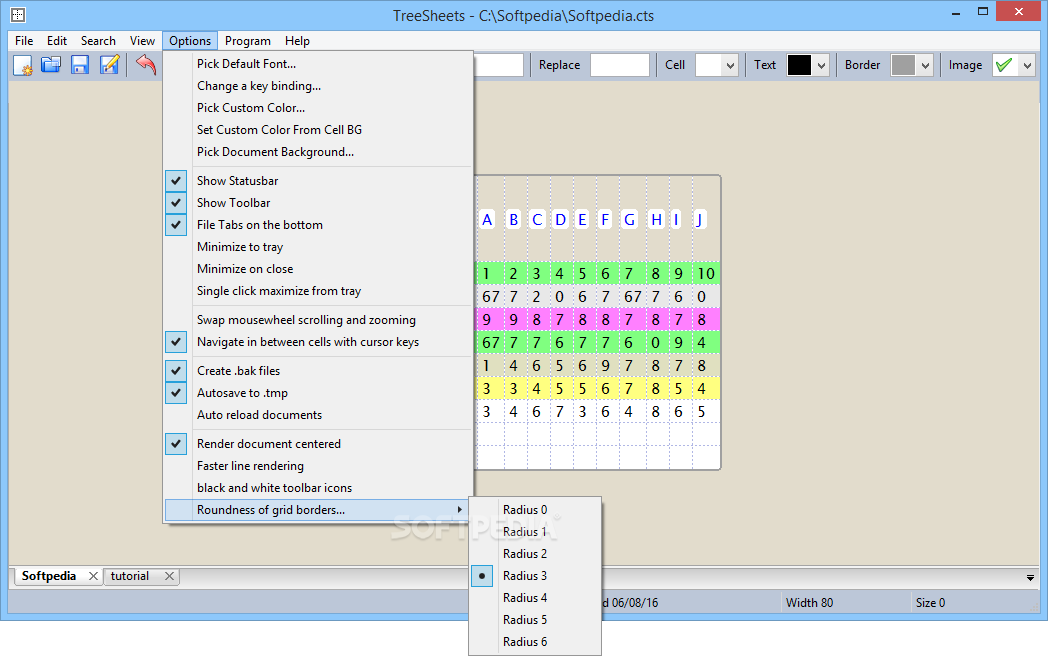This screenshot has width=1048, height=656.
Task: Select Radius 4 option
Action: click(535, 598)
